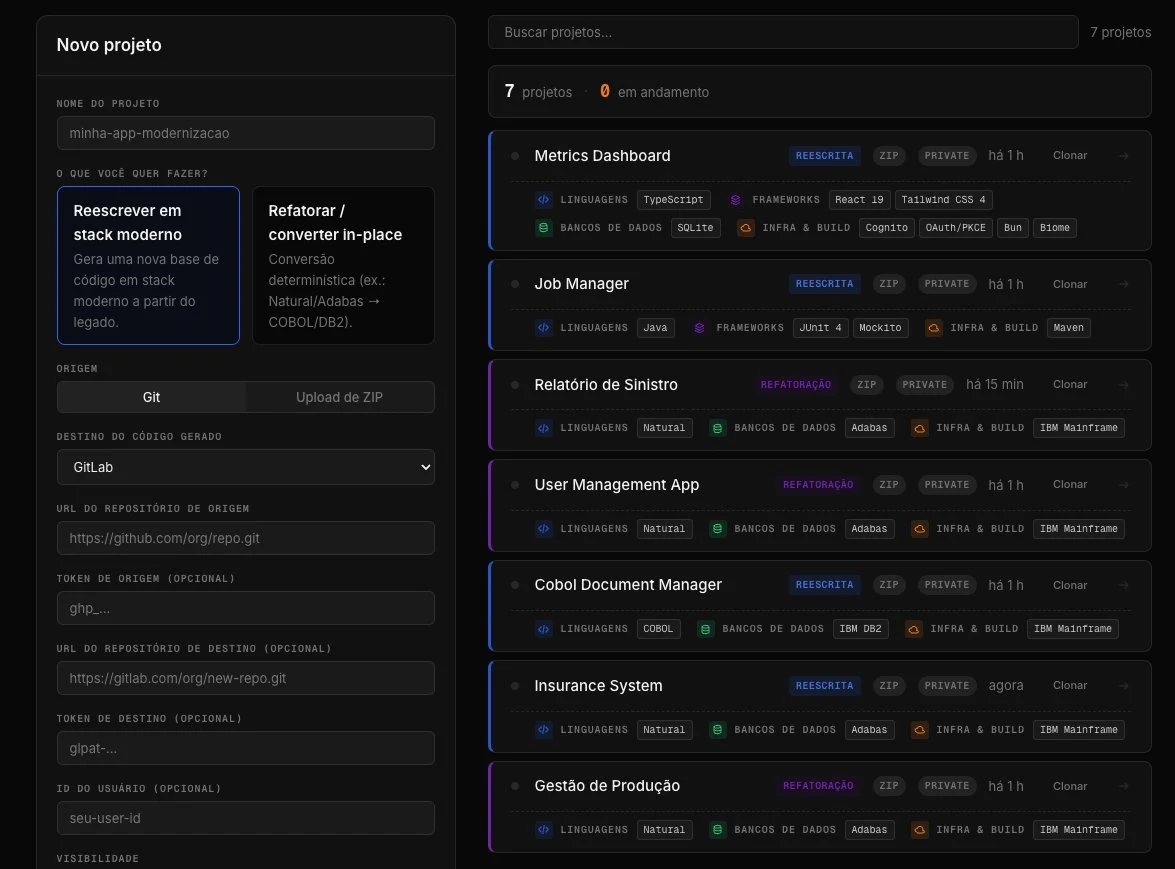
Task: Clone the Job Manager project
Action: point(1069,284)
